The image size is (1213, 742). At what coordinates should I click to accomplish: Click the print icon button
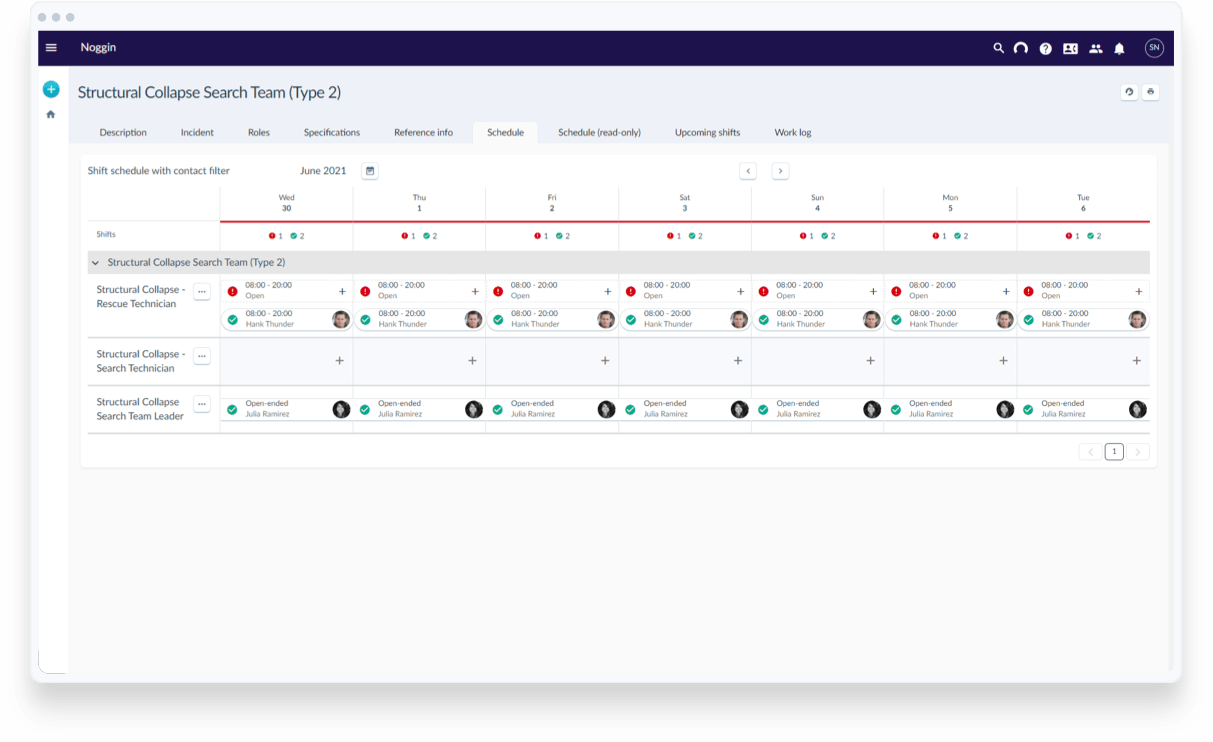(x=1150, y=92)
